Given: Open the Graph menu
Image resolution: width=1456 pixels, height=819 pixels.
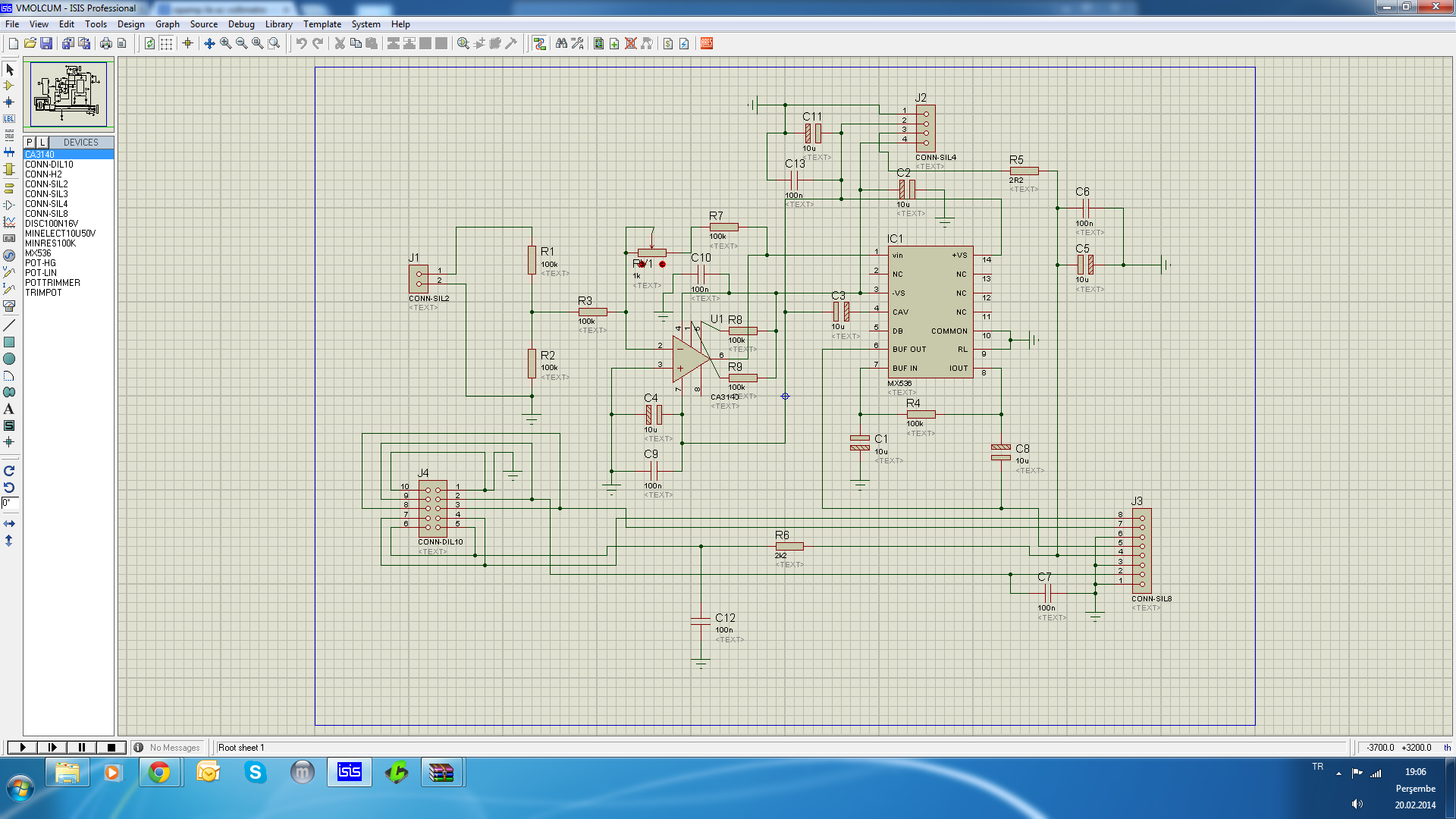Looking at the screenshot, I should pyautogui.click(x=168, y=24).
